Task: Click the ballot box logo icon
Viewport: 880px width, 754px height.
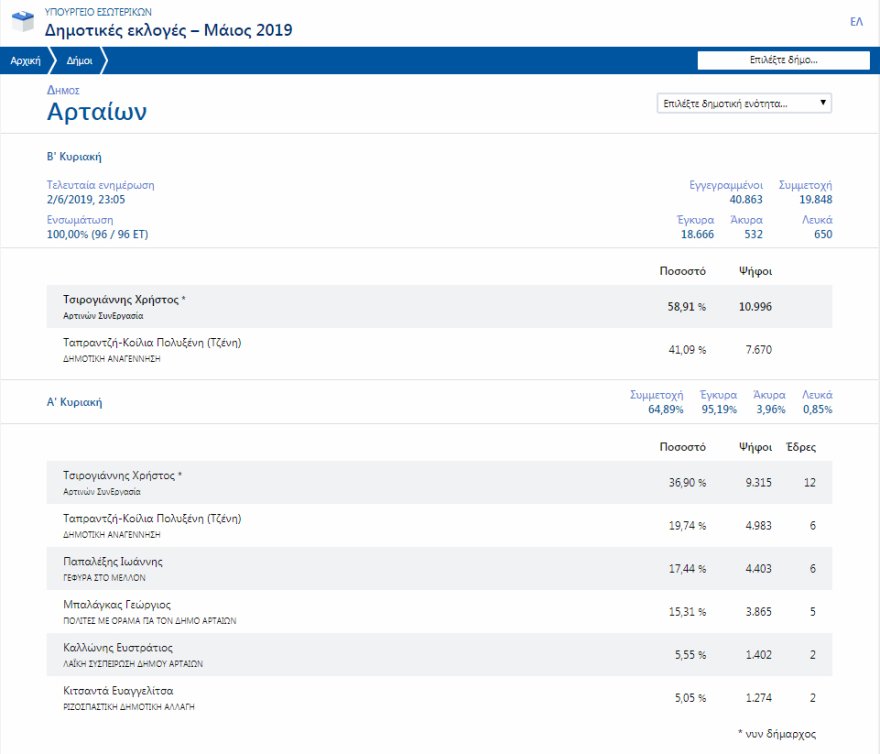Action: (x=24, y=23)
